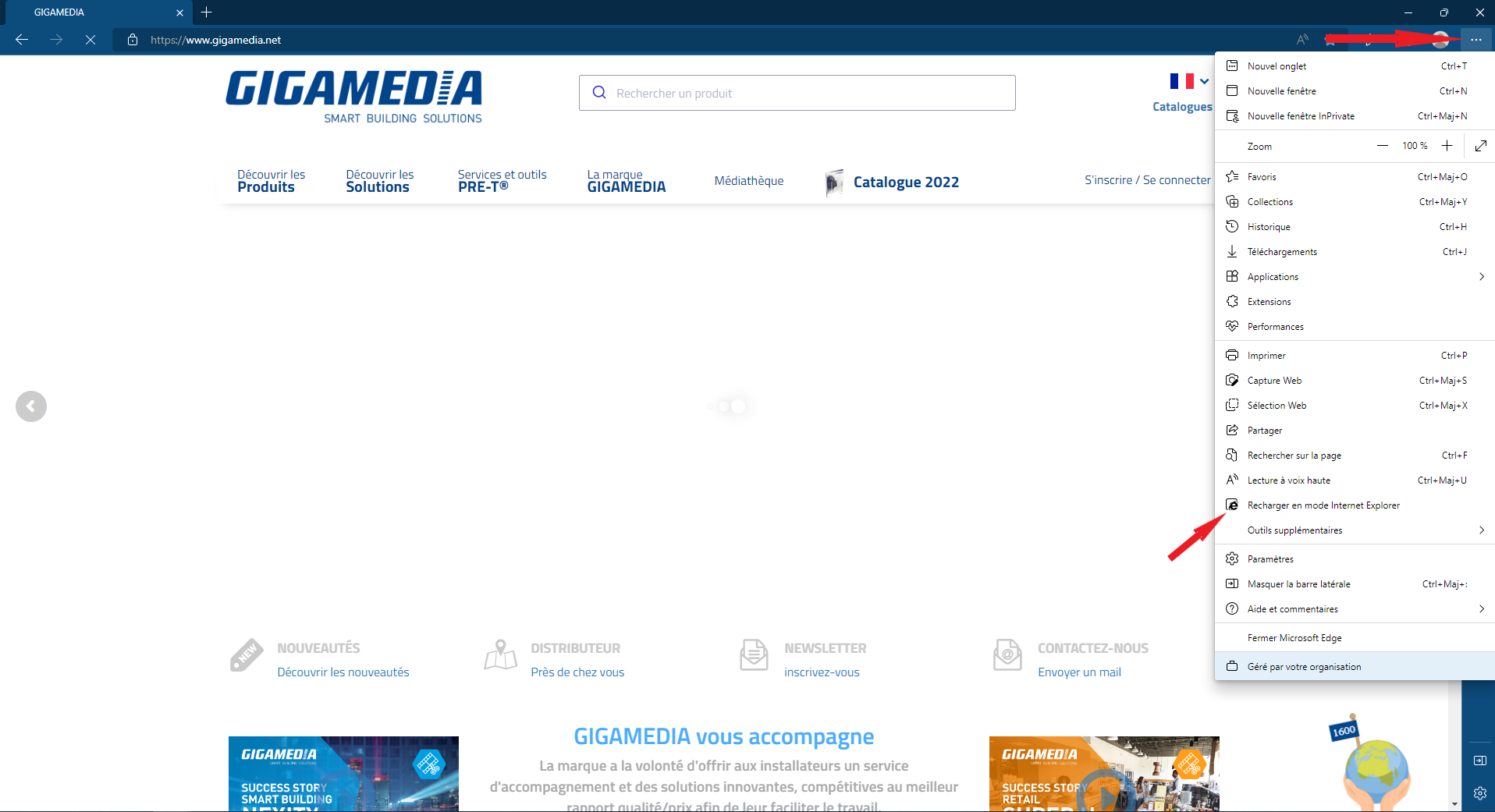This screenshot has height=812, width=1495.
Task: Click the page scrollbar down arrow
Action: (1455, 804)
